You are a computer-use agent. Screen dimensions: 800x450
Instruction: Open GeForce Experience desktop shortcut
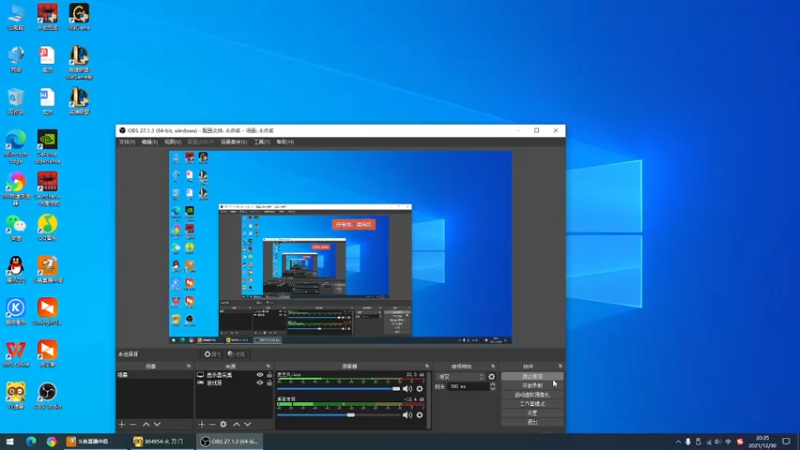pyautogui.click(x=47, y=147)
